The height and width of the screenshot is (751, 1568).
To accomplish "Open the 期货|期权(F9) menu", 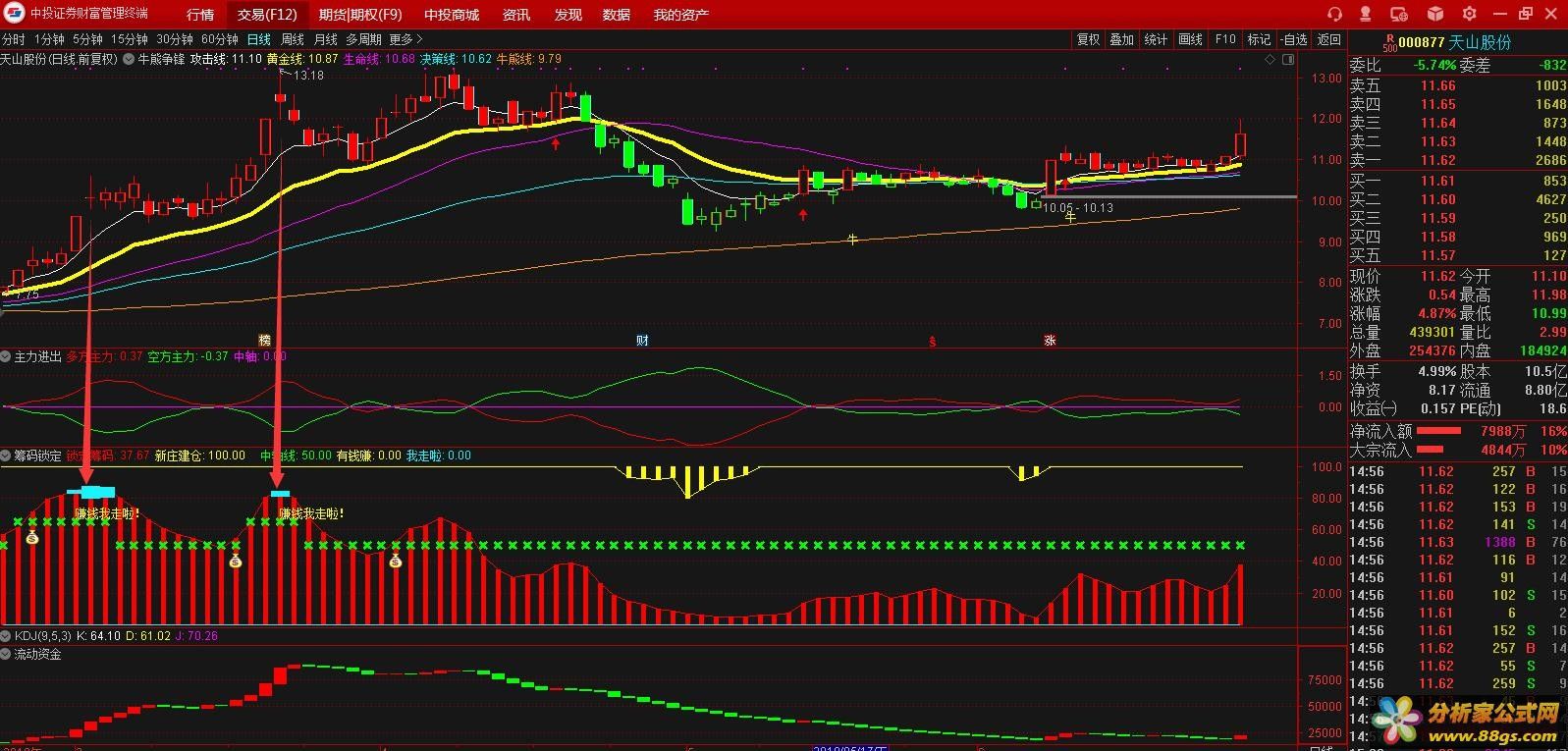I will [360, 15].
